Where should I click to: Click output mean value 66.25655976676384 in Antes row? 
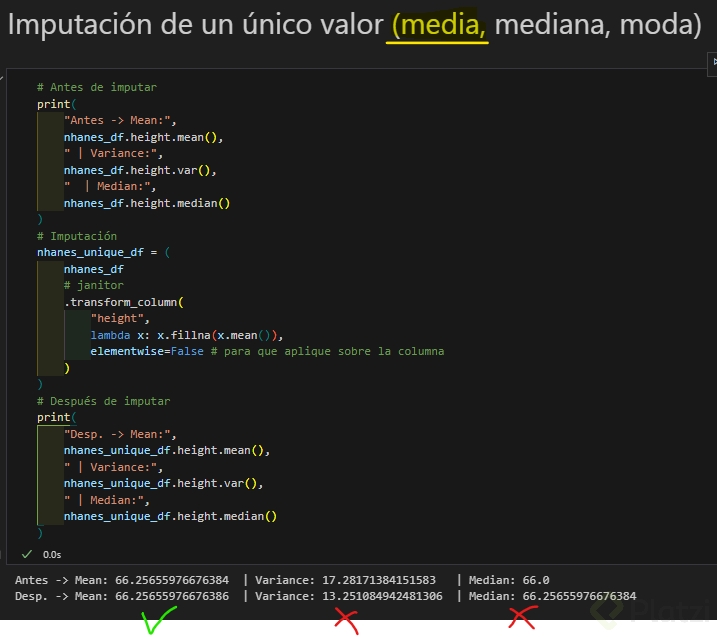click(172, 580)
